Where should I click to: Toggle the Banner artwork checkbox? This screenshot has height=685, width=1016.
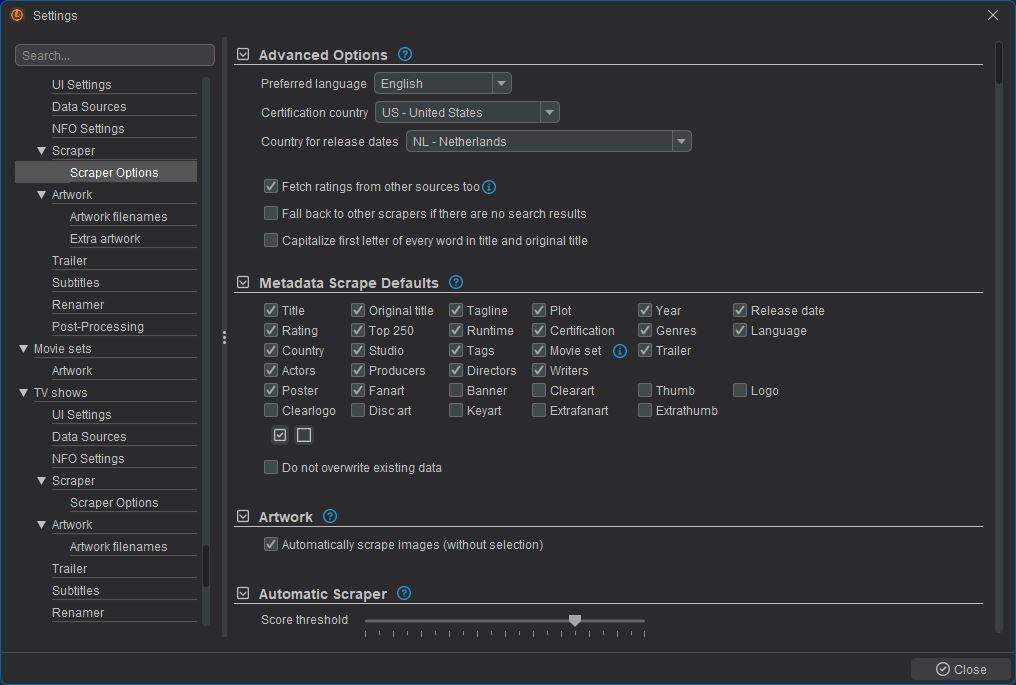point(456,391)
